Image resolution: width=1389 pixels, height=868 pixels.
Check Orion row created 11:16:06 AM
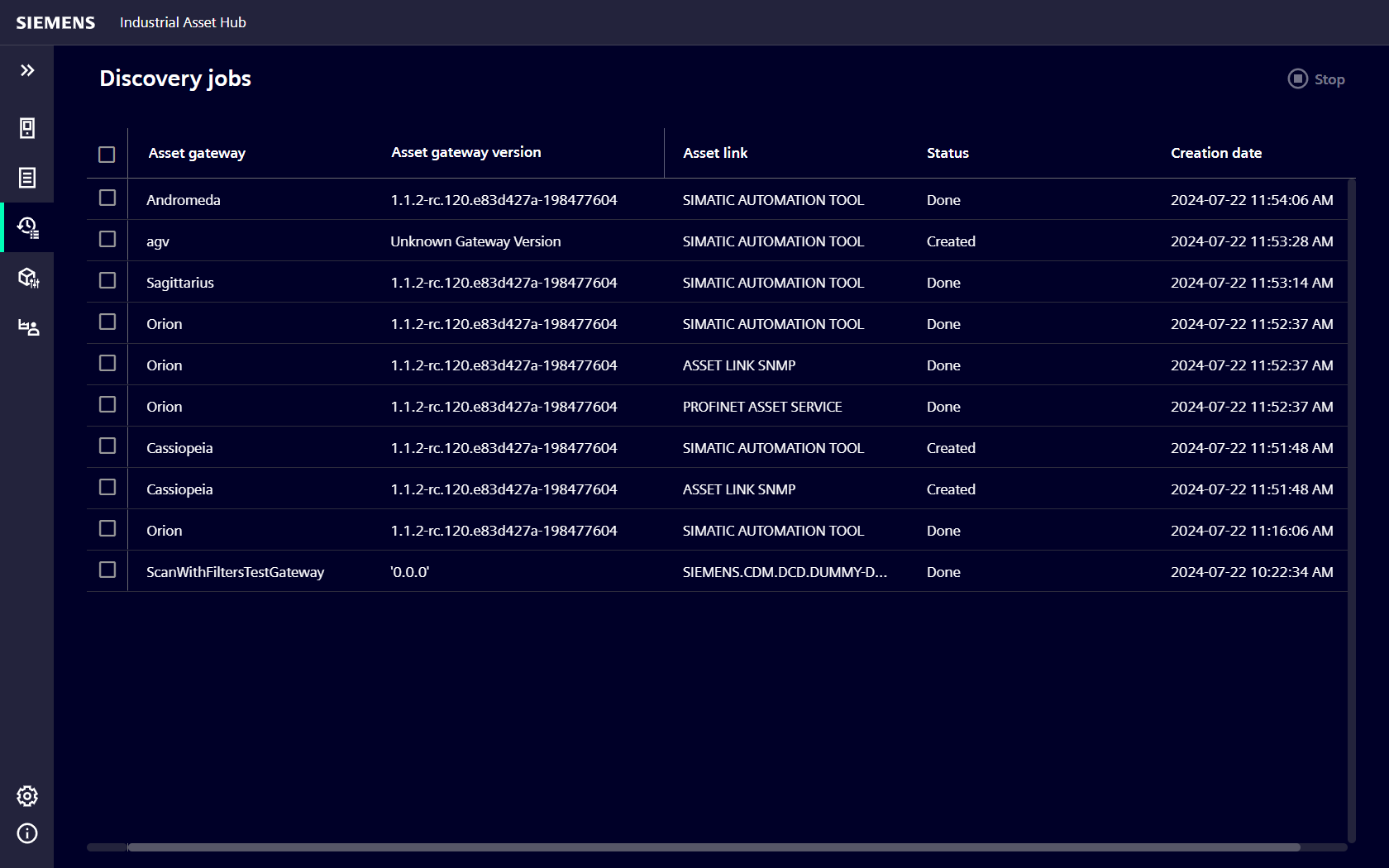(107, 528)
